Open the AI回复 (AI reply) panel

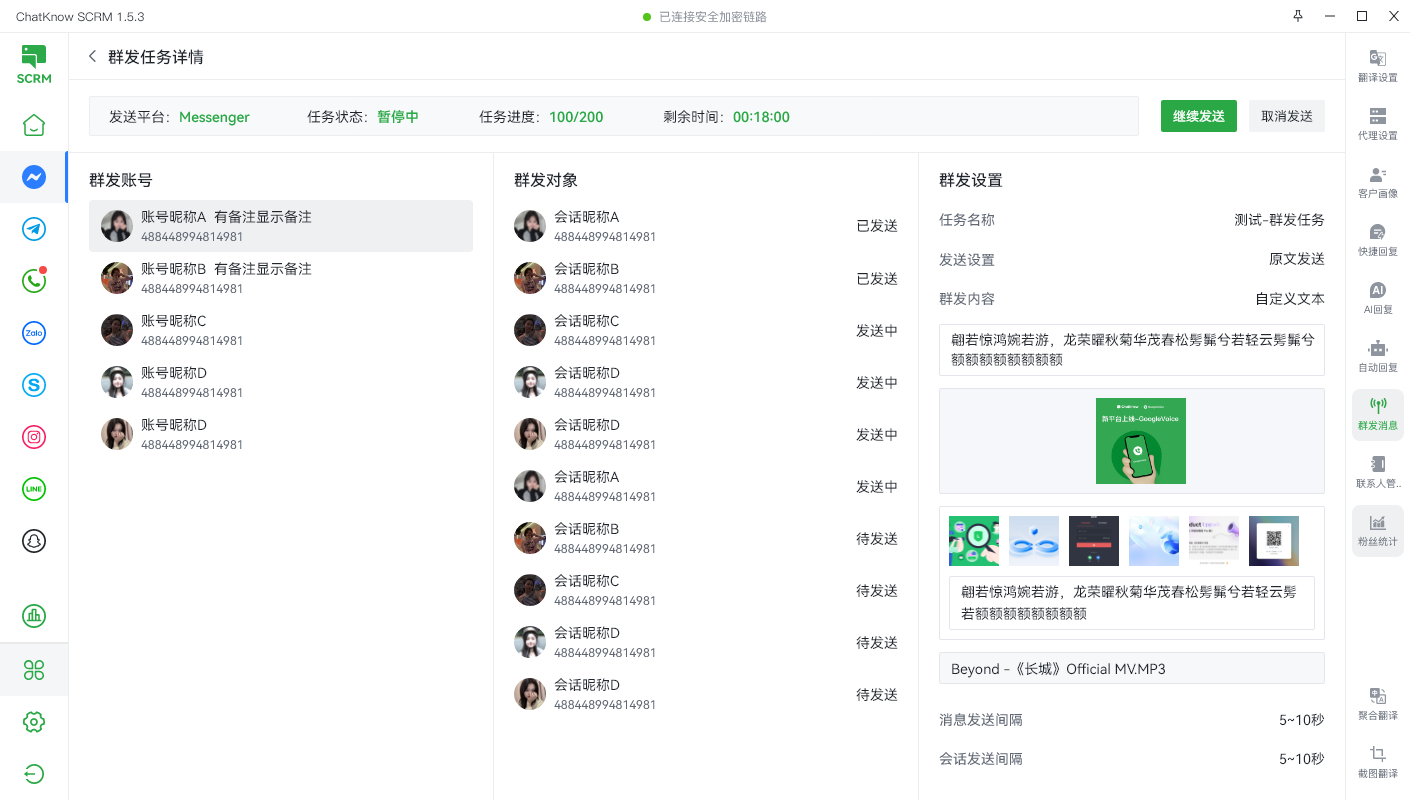point(1377,299)
